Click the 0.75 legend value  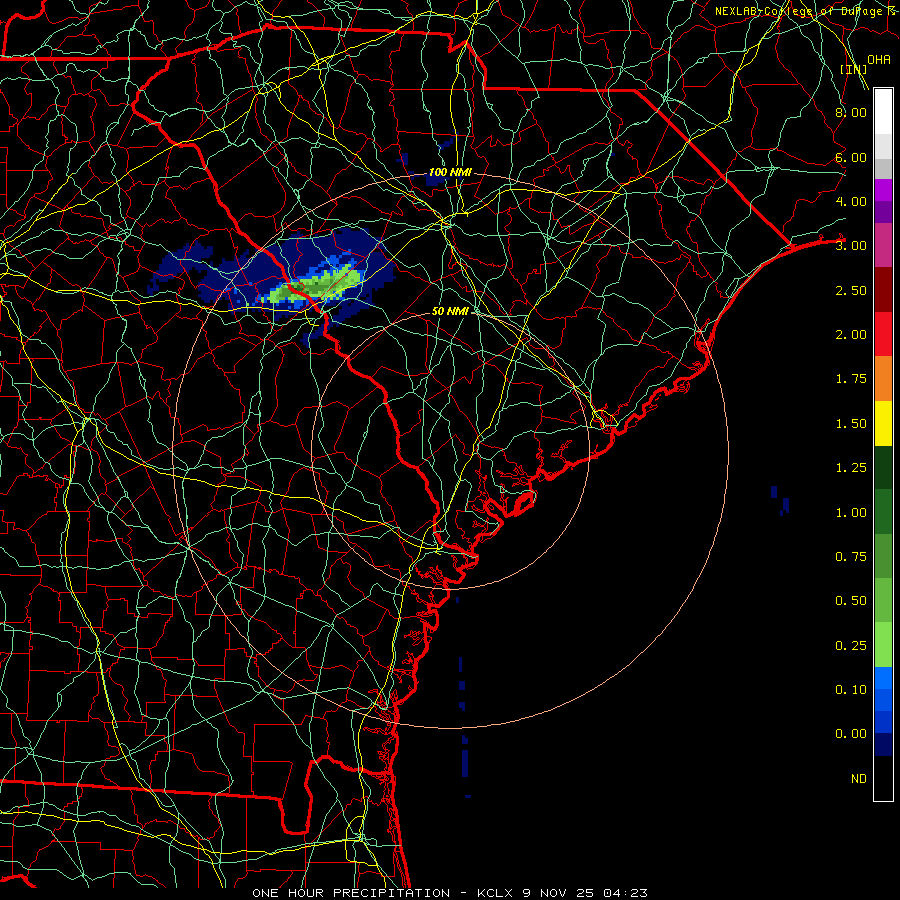pos(851,557)
